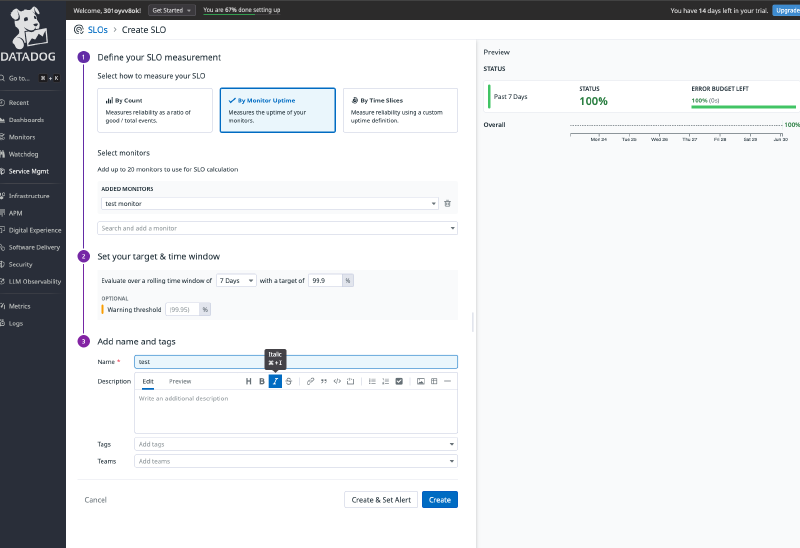Click the numbered list icon
The height and width of the screenshot is (548, 800).
[x=386, y=381]
